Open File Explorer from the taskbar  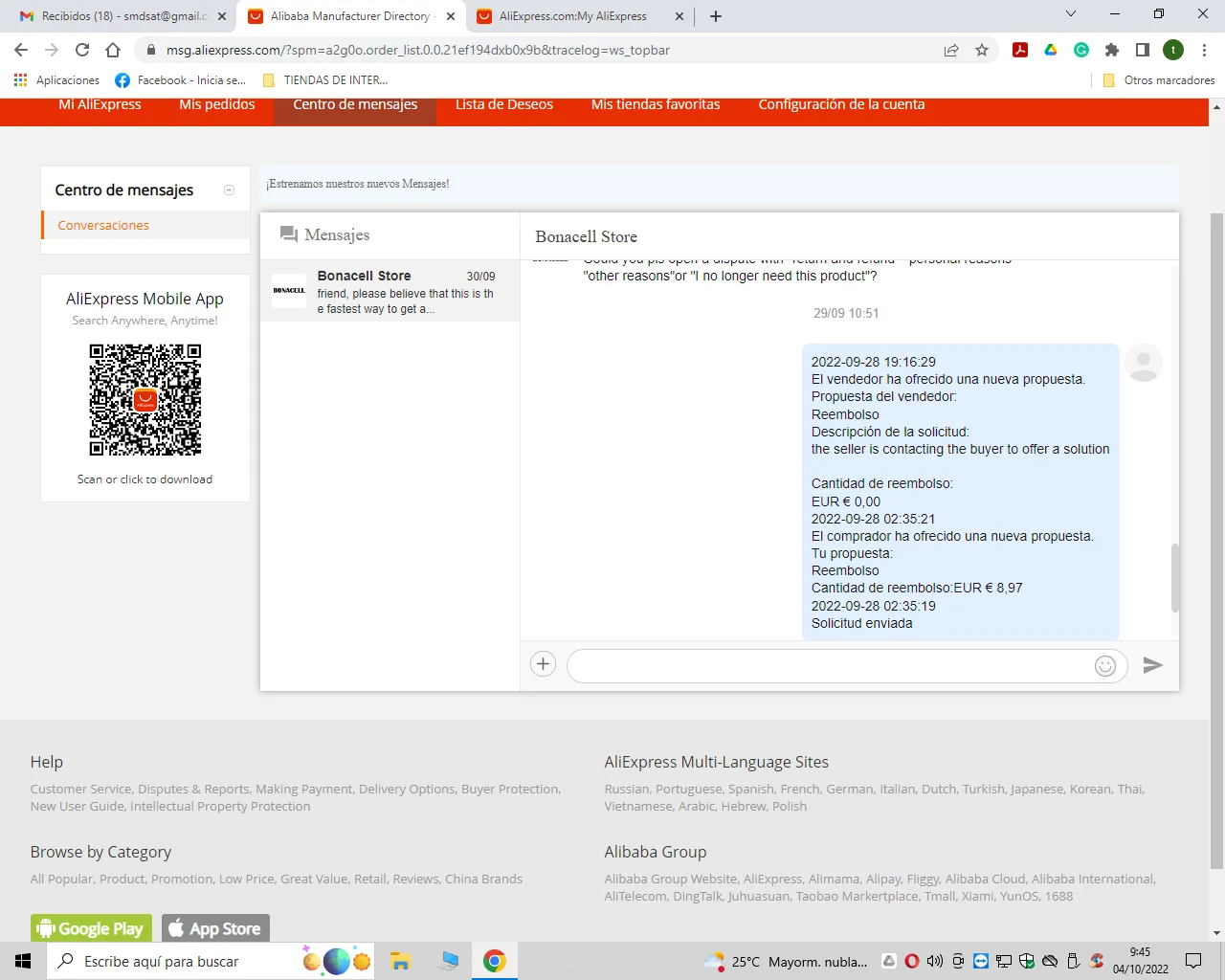click(x=400, y=961)
